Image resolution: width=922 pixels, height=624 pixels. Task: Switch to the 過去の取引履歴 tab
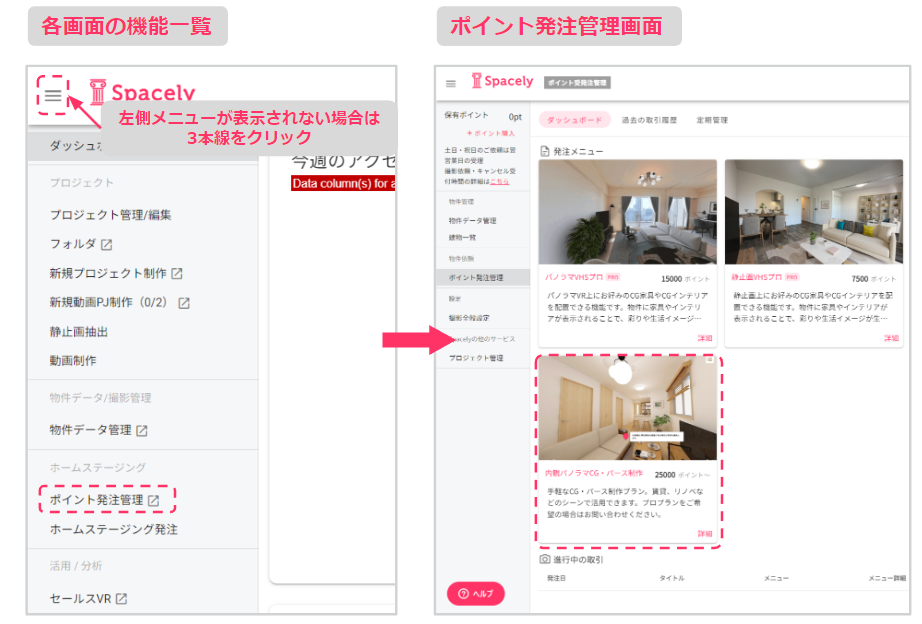(x=649, y=120)
